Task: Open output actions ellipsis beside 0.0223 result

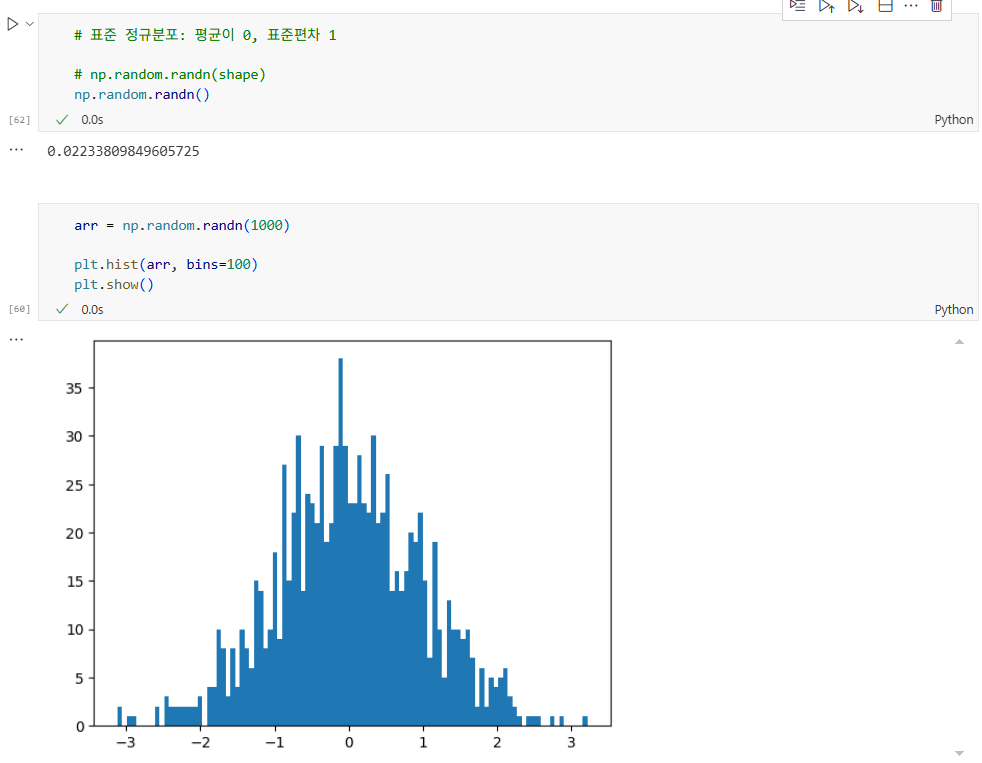Action: [x=16, y=150]
